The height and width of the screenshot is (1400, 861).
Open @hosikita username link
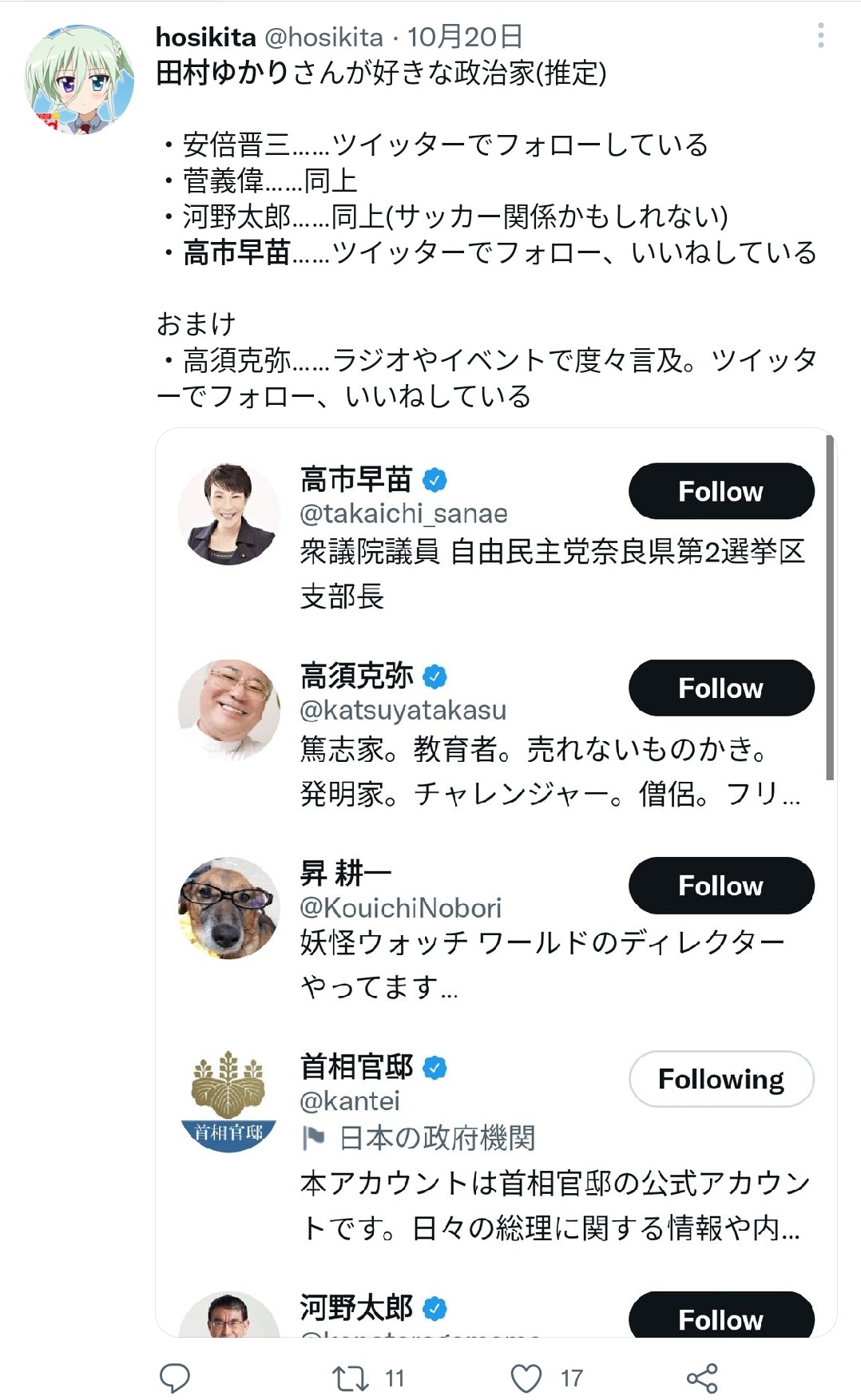pos(323,37)
